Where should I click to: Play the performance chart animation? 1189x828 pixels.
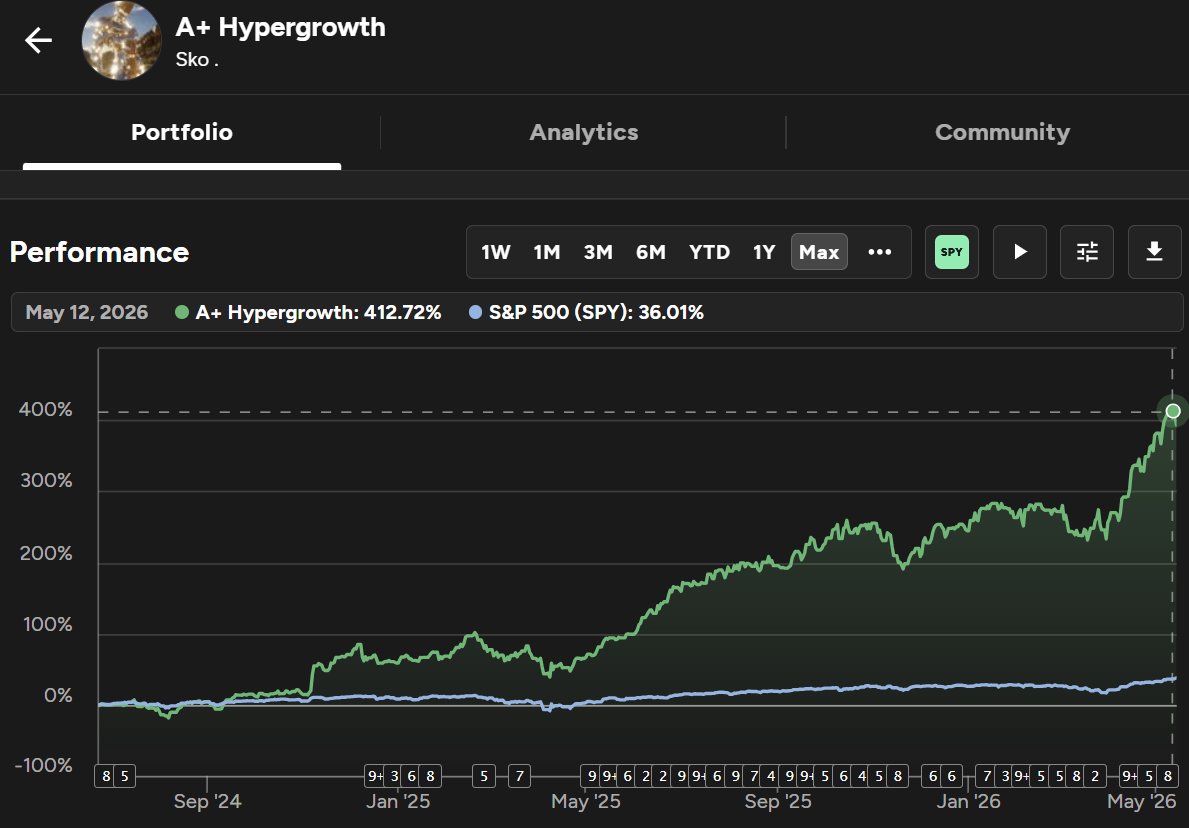pyautogui.click(x=1020, y=252)
